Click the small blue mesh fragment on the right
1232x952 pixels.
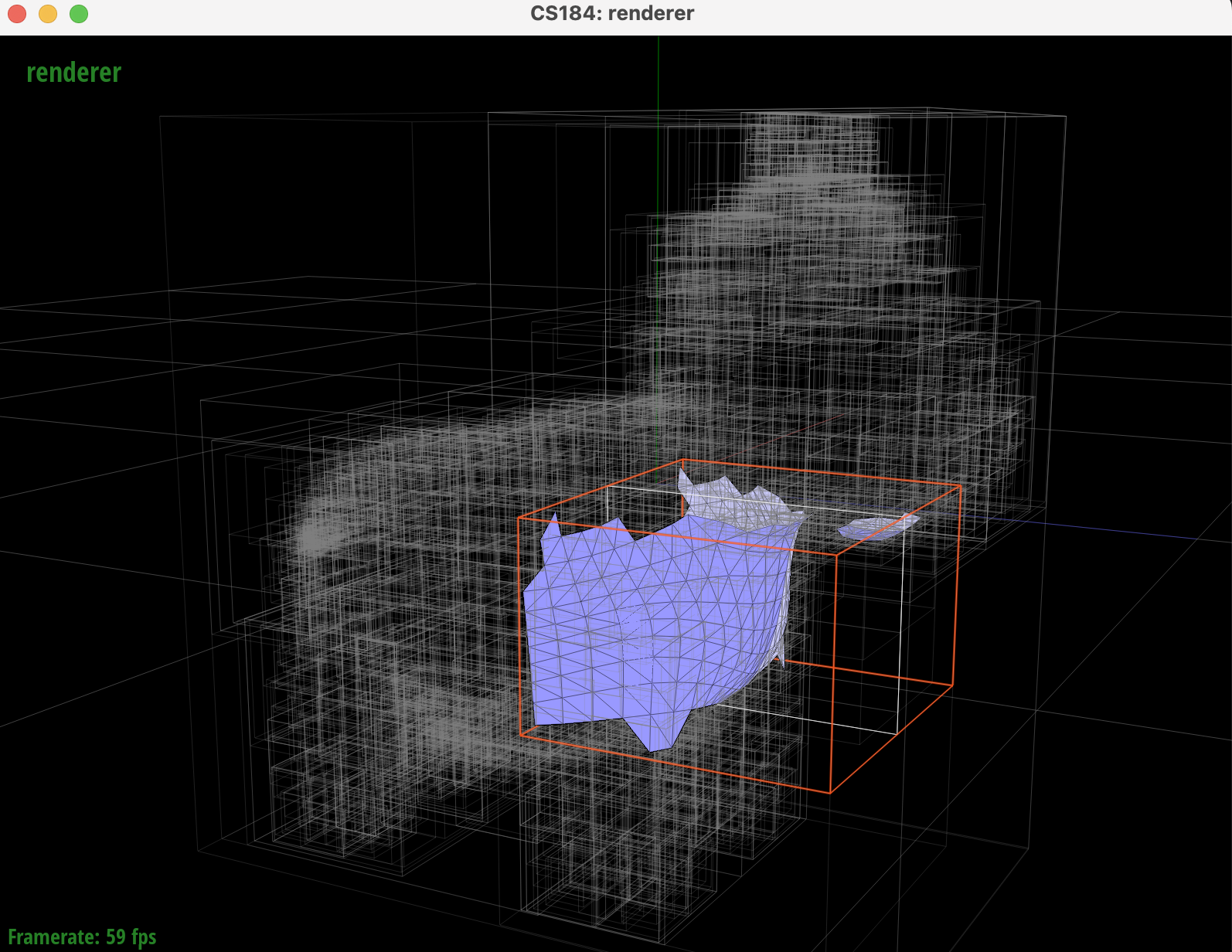pyautogui.click(x=877, y=527)
